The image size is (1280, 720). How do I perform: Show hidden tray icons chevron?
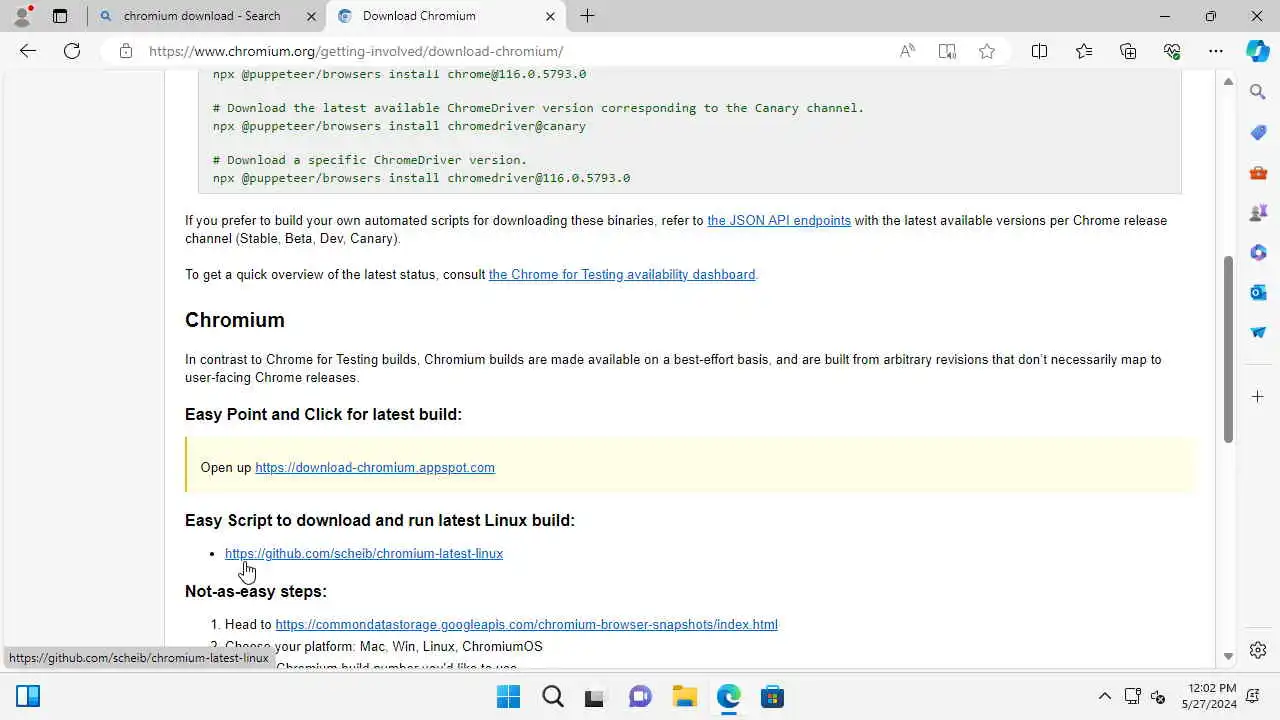[x=1105, y=696]
